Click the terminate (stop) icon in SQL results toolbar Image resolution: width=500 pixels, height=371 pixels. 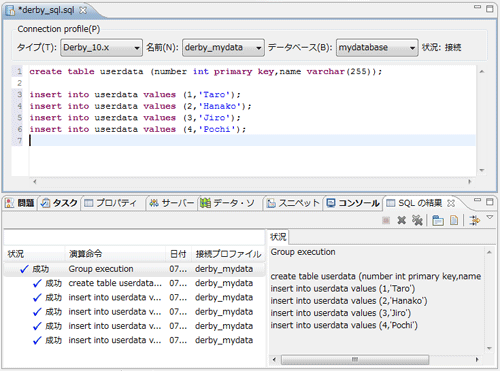386,220
